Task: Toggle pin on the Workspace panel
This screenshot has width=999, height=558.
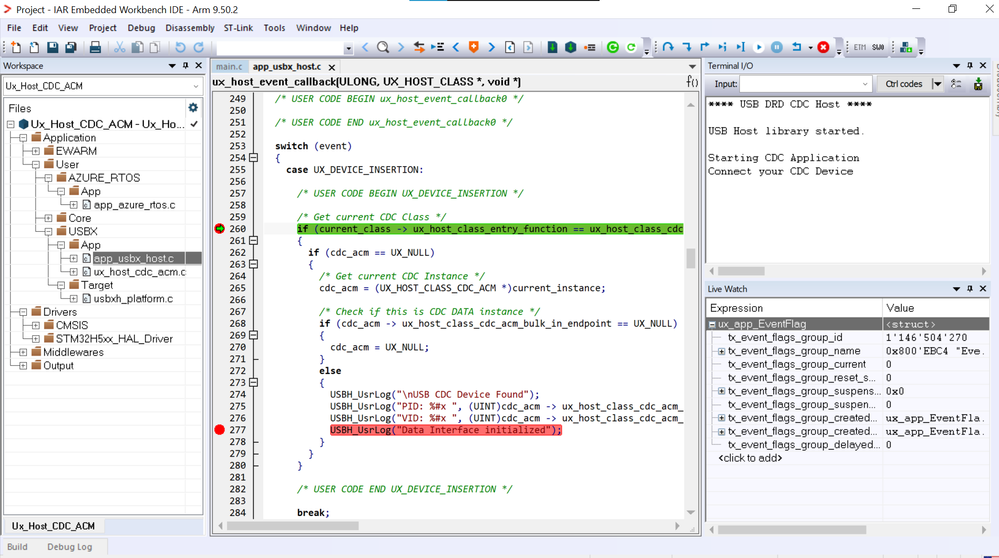Action: pos(185,66)
